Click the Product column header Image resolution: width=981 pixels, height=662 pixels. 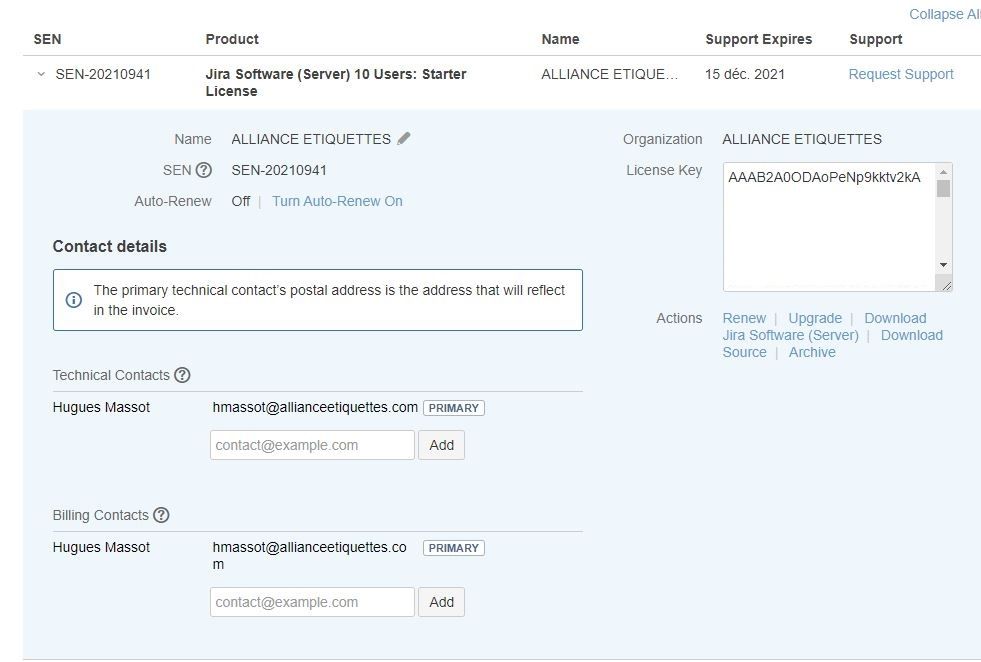point(232,39)
